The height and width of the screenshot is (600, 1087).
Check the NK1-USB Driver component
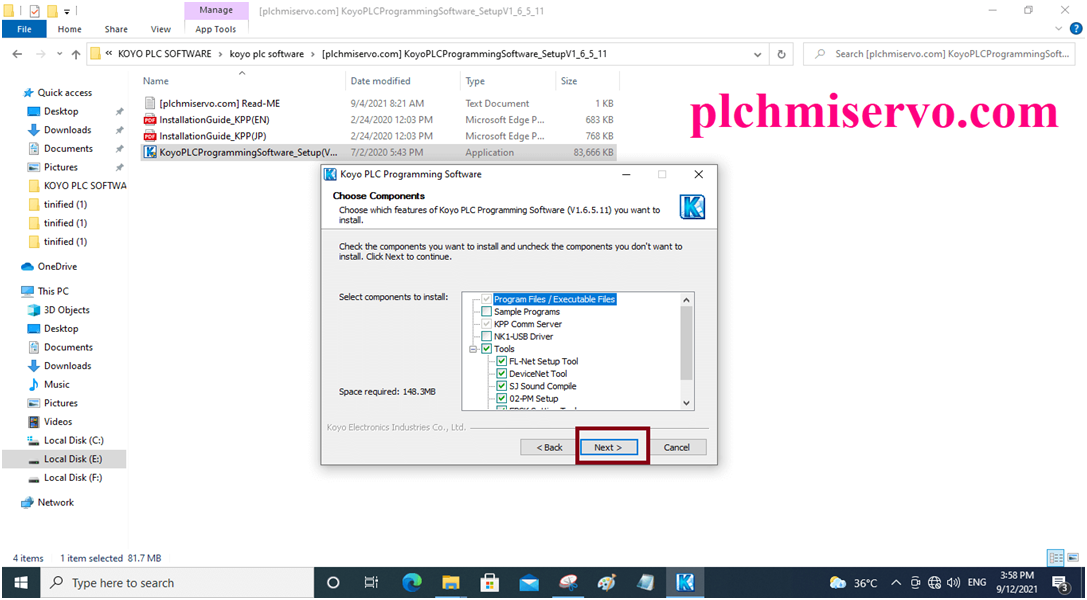(x=486, y=336)
